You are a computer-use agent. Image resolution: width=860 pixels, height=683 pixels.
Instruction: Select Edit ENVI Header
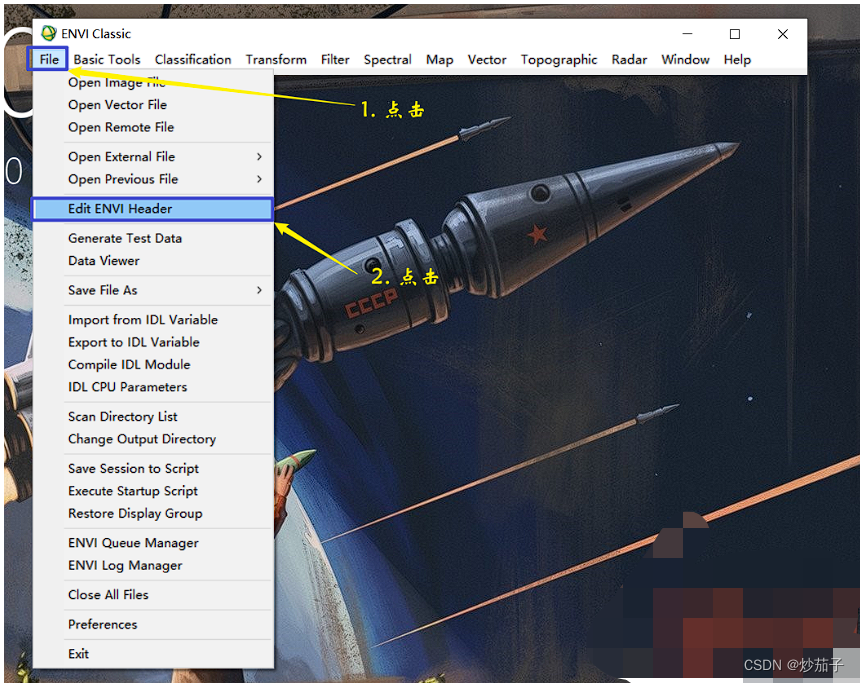(x=152, y=209)
